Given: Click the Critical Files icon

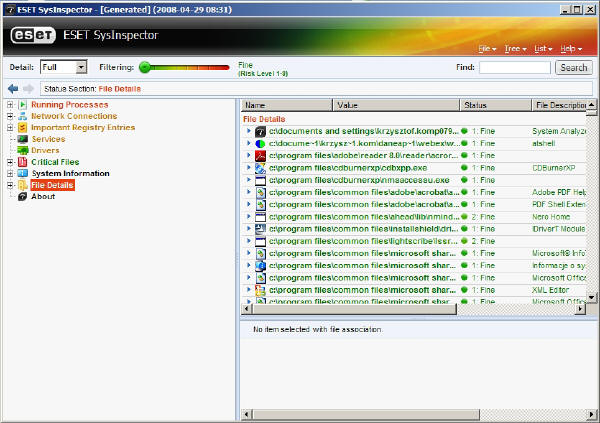Looking at the screenshot, I should tap(23, 162).
